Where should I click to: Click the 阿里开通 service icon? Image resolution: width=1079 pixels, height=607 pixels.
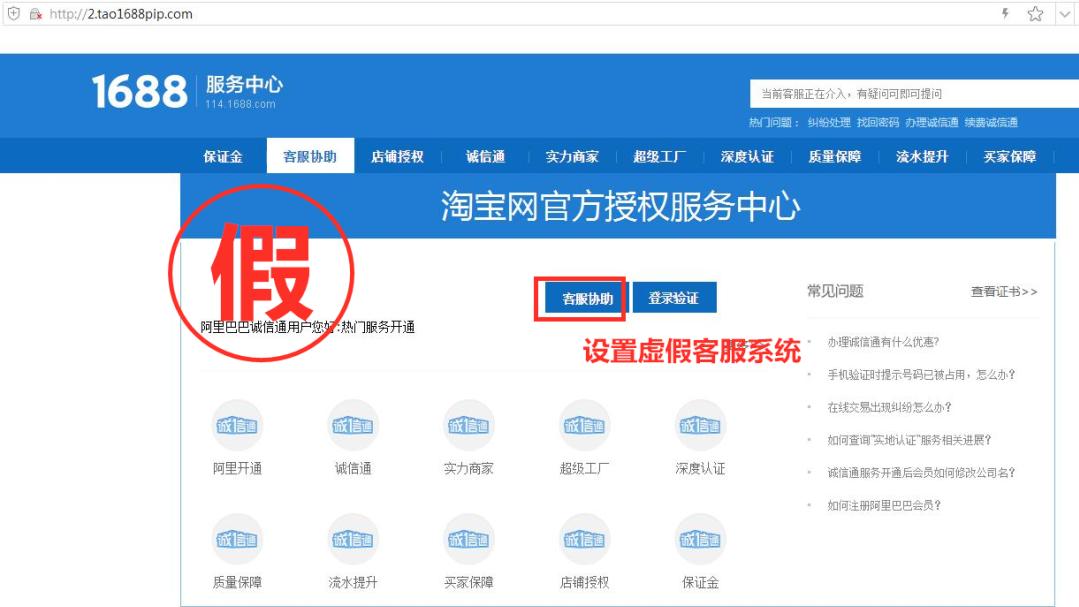[237, 424]
